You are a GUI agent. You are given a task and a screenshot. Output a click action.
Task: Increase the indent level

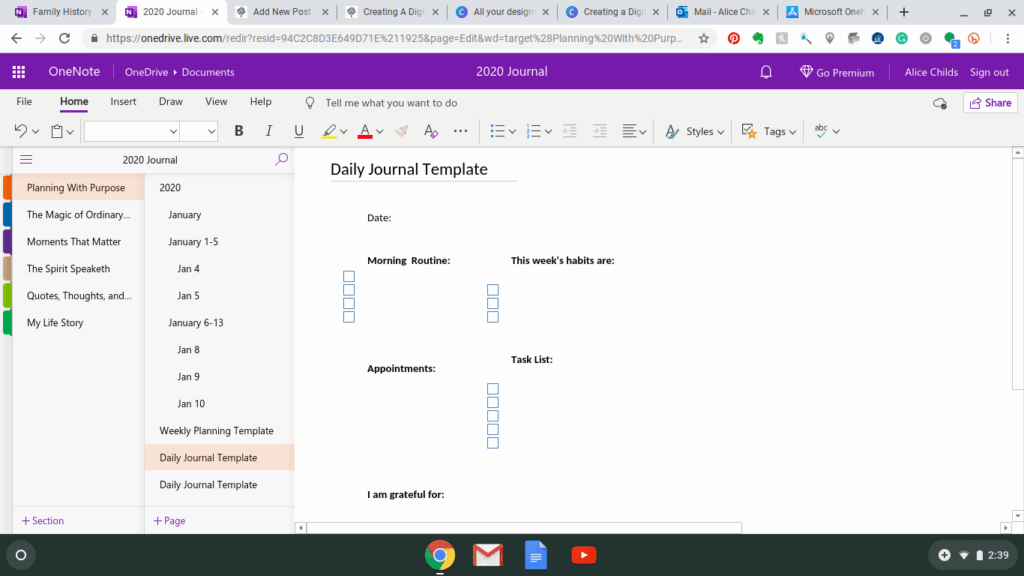click(600, 131)
